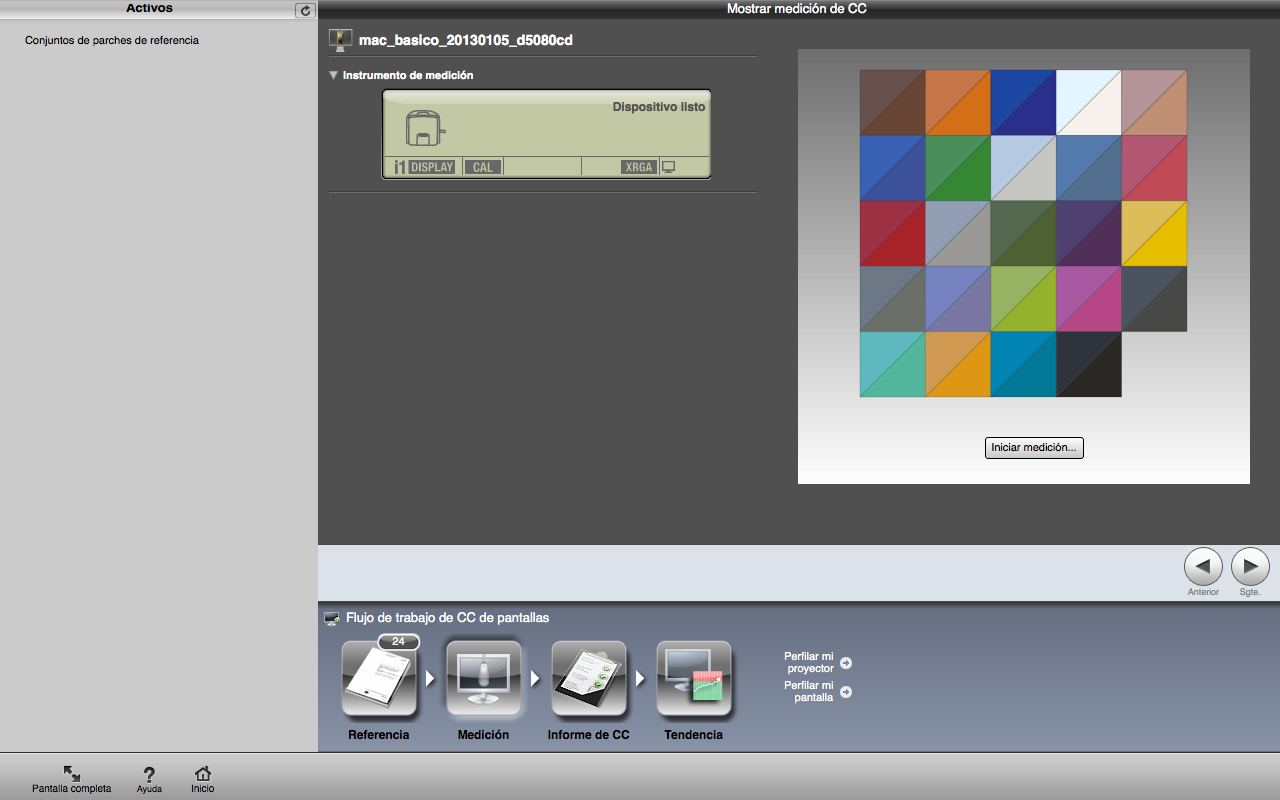Open the Informe de CC workflow step
1280x800 pixels.
pyautogui.click(x=589, y=680)
